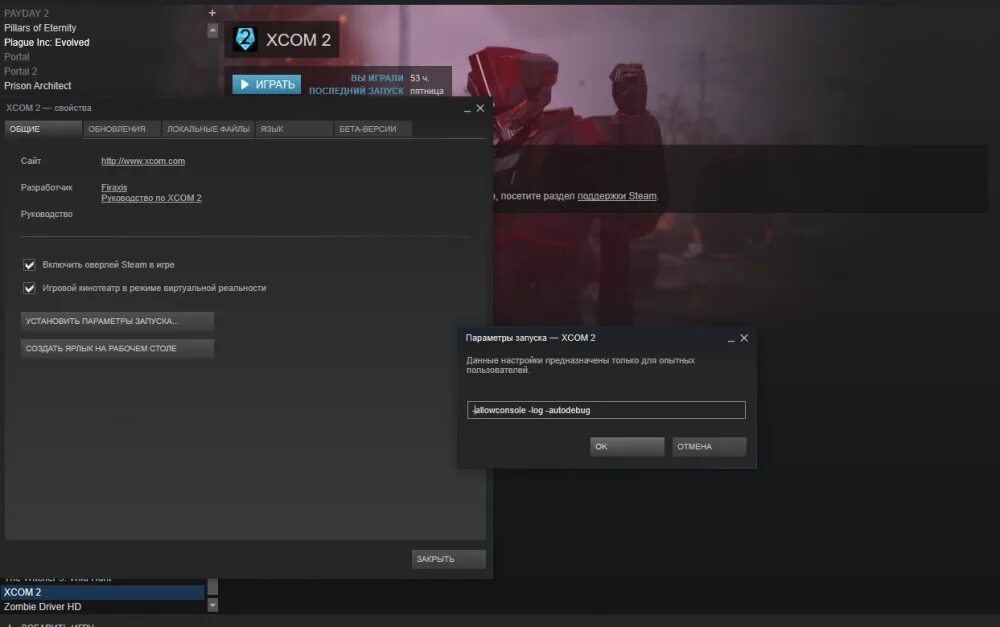The image size is (1000, 627).
Task: Toggle VR desktop game theatre checkbox
Action: 29,288
